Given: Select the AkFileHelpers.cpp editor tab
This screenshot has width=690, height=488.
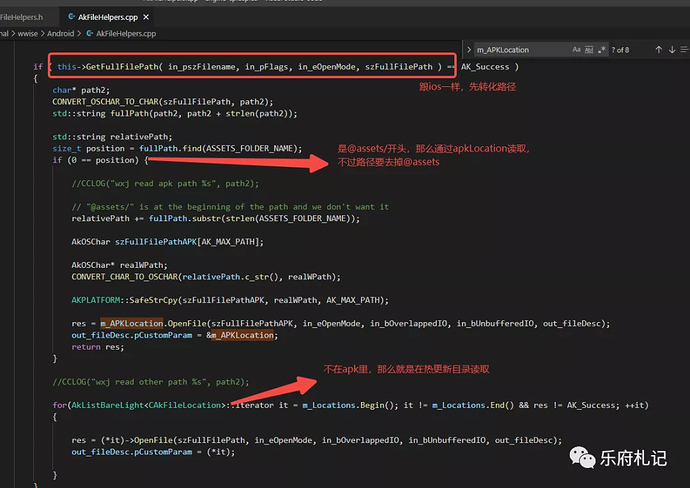Looking at the screenshot, I should 107,17.
